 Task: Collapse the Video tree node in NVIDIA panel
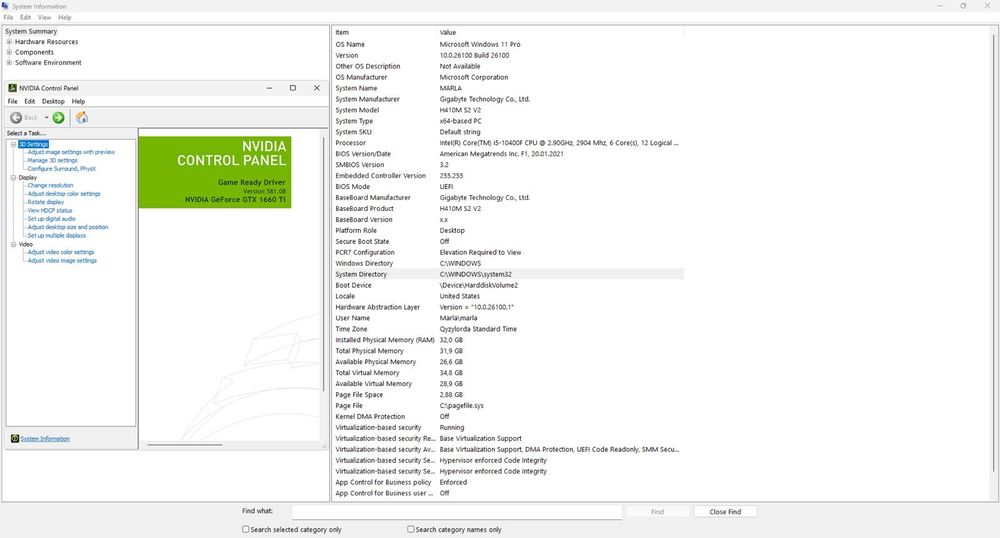[x=13, y=244]
